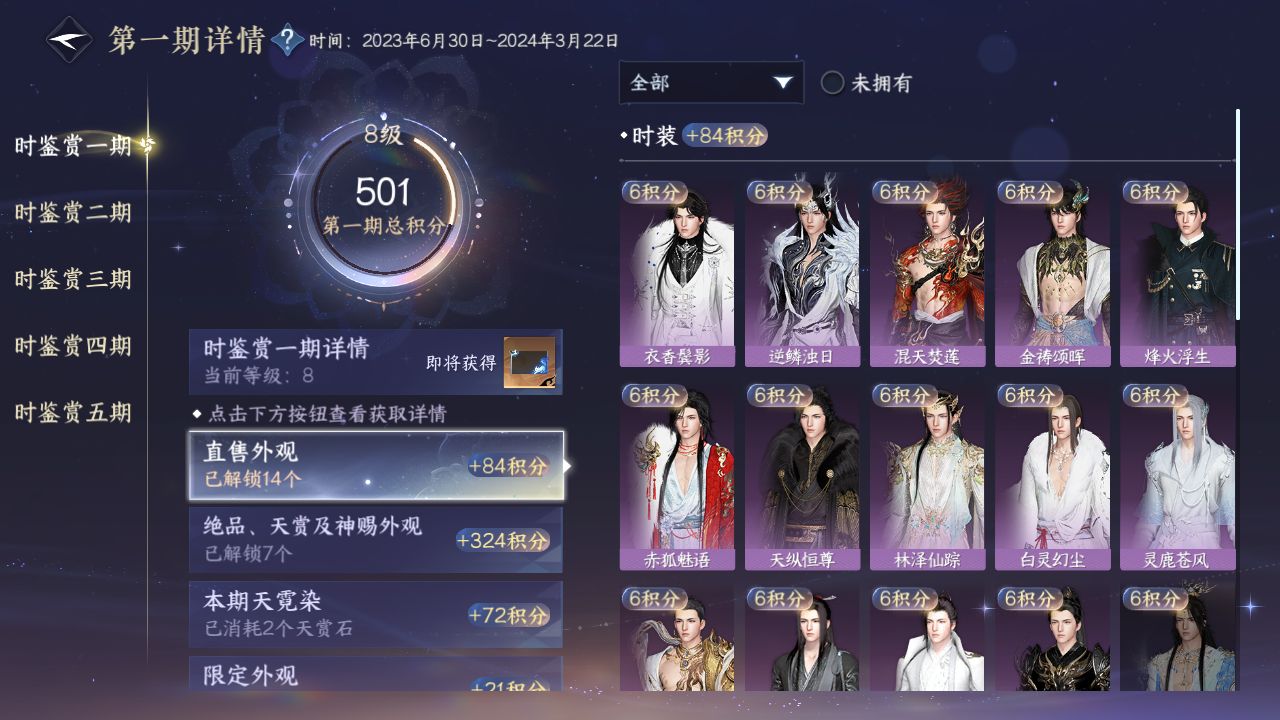The height and width of the screenshot is (720, 1280).
Task: Toggle the 未拥有 radio filter
Action: point(866,83)
